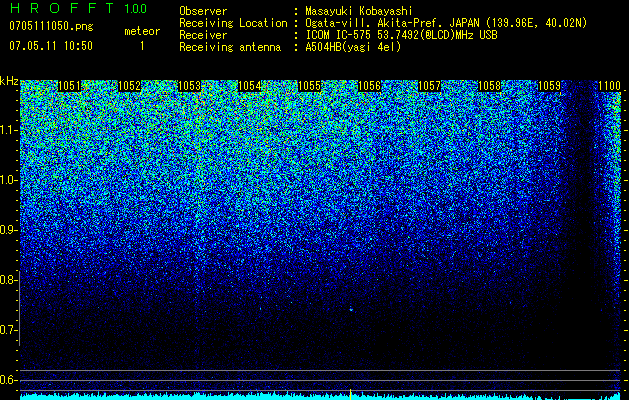Select the Ogata-vill. Akita-Pref. JAPAN location text
The height and width of the screenshot is (400, 629).
(x=446, y=23)
